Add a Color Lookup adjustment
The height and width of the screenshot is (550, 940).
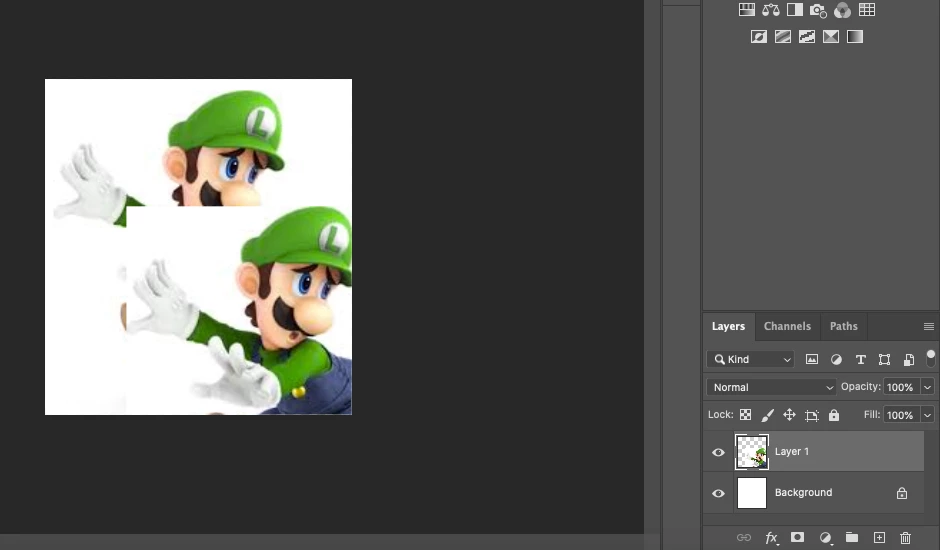(x=866, y=10)
